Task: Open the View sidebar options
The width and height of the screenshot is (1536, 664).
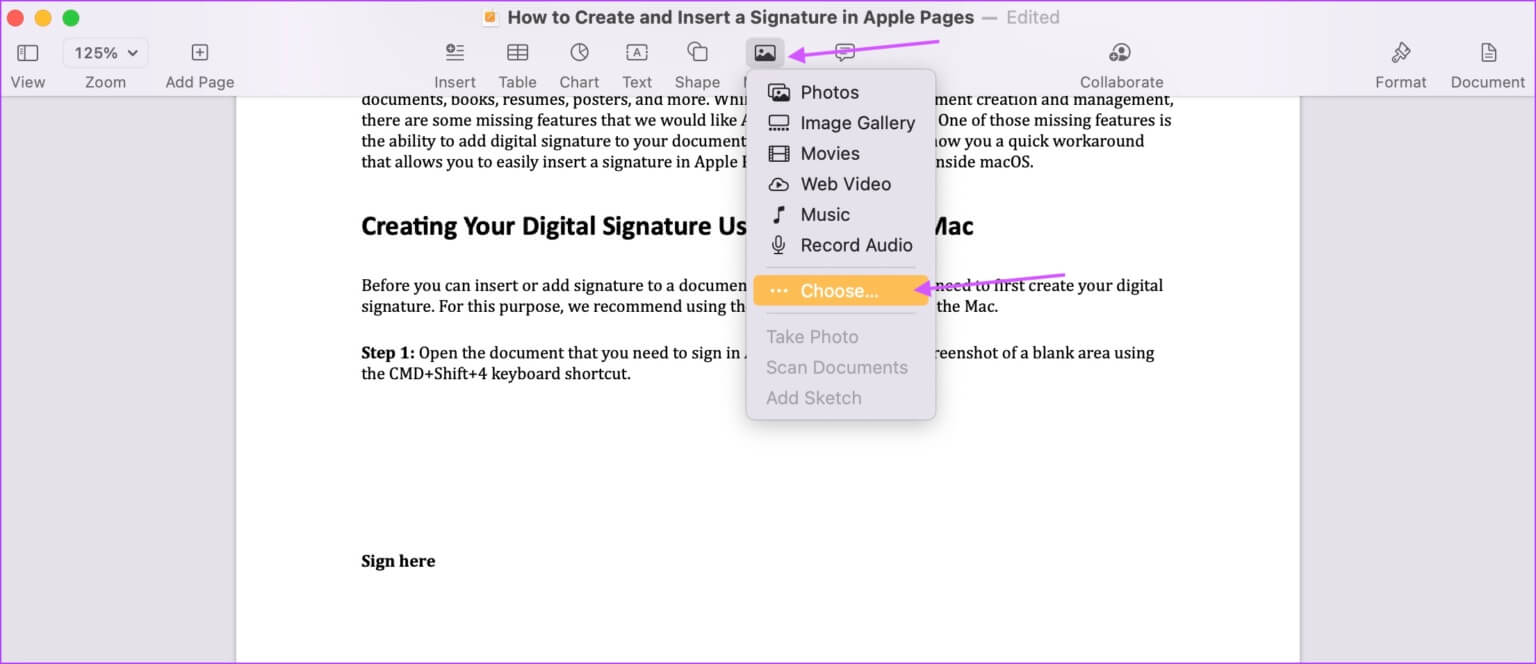Action: point(28,53)
